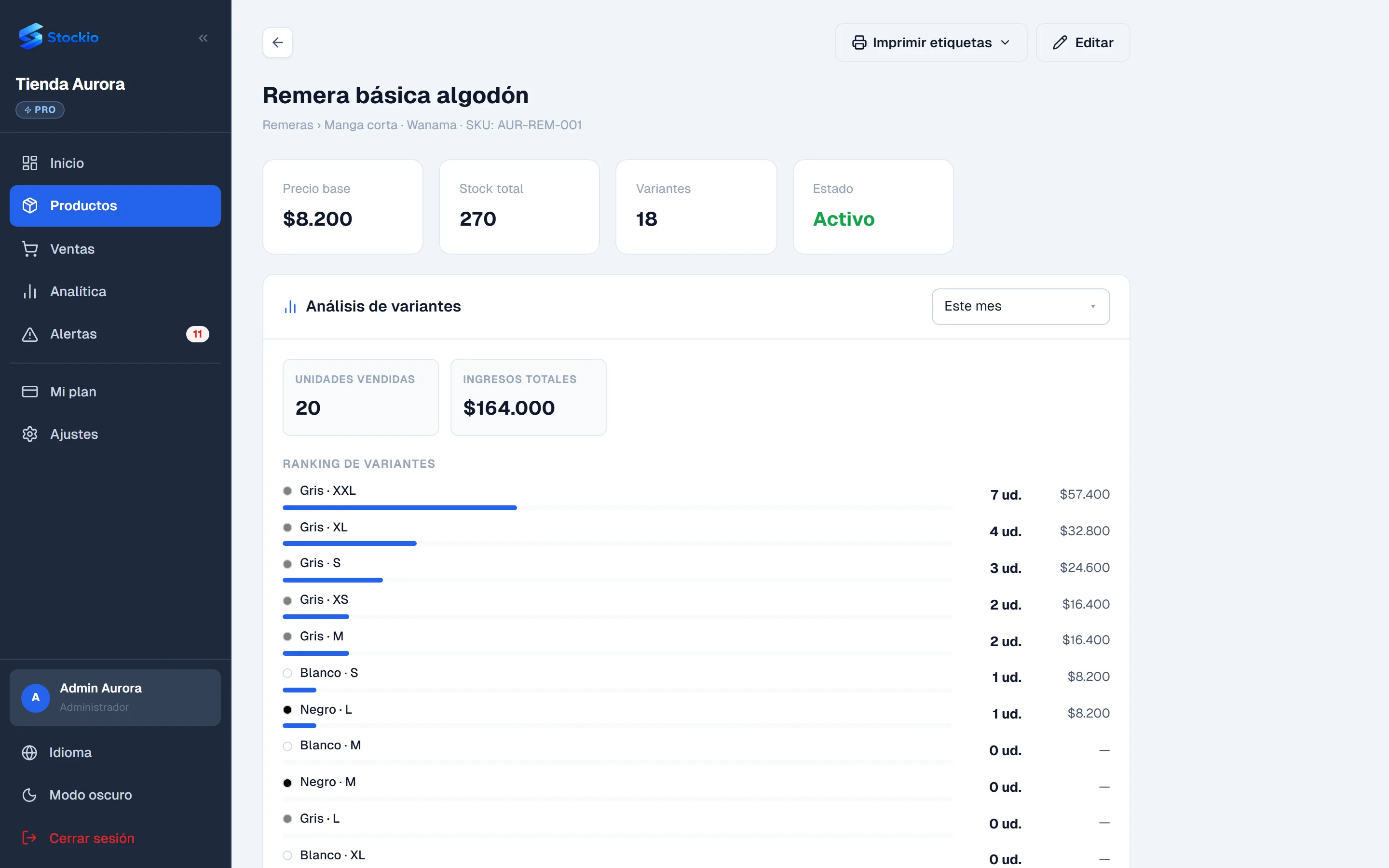
Task: Click the Editar button
Action: pos(1083,42)
